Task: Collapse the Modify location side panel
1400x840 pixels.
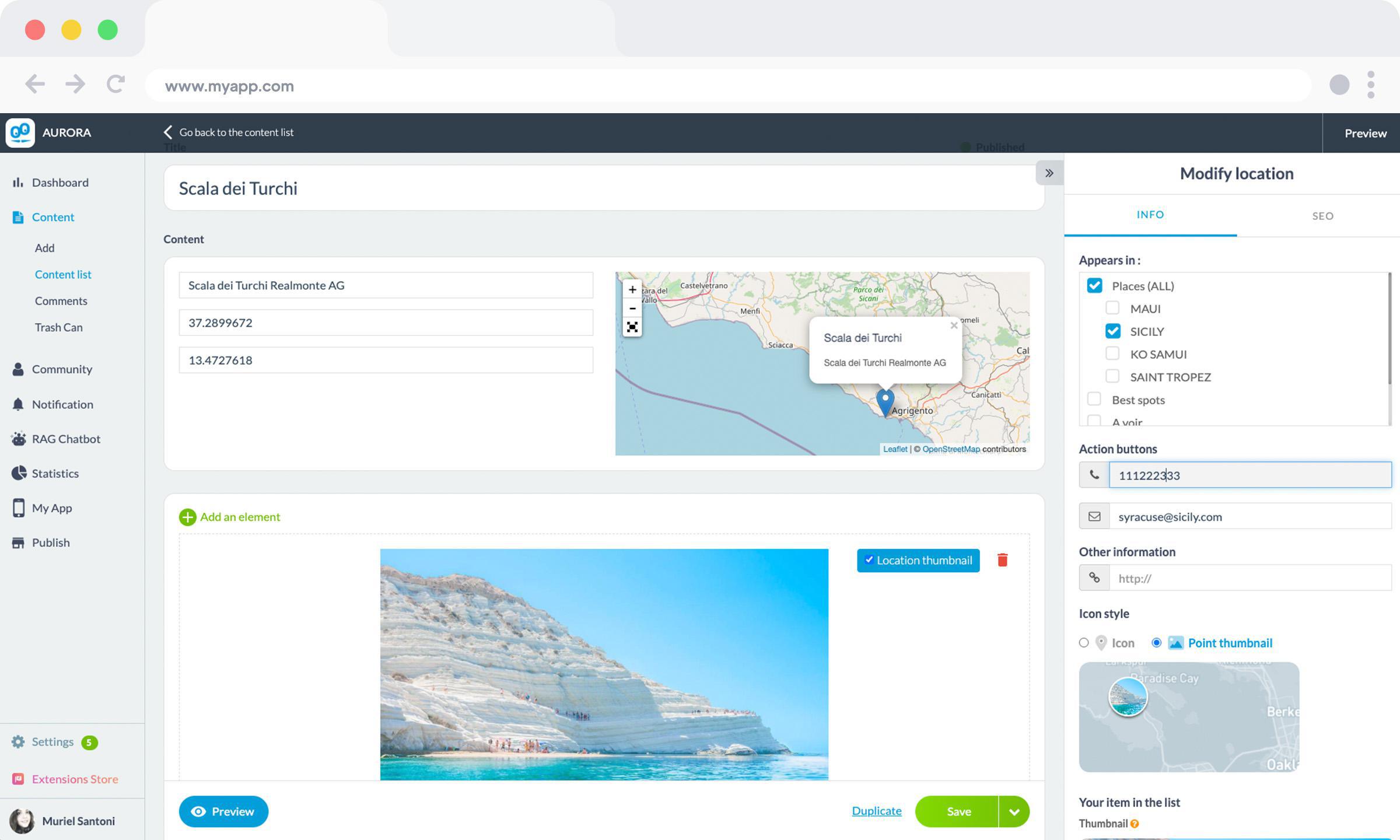Action: [1049, 173]
